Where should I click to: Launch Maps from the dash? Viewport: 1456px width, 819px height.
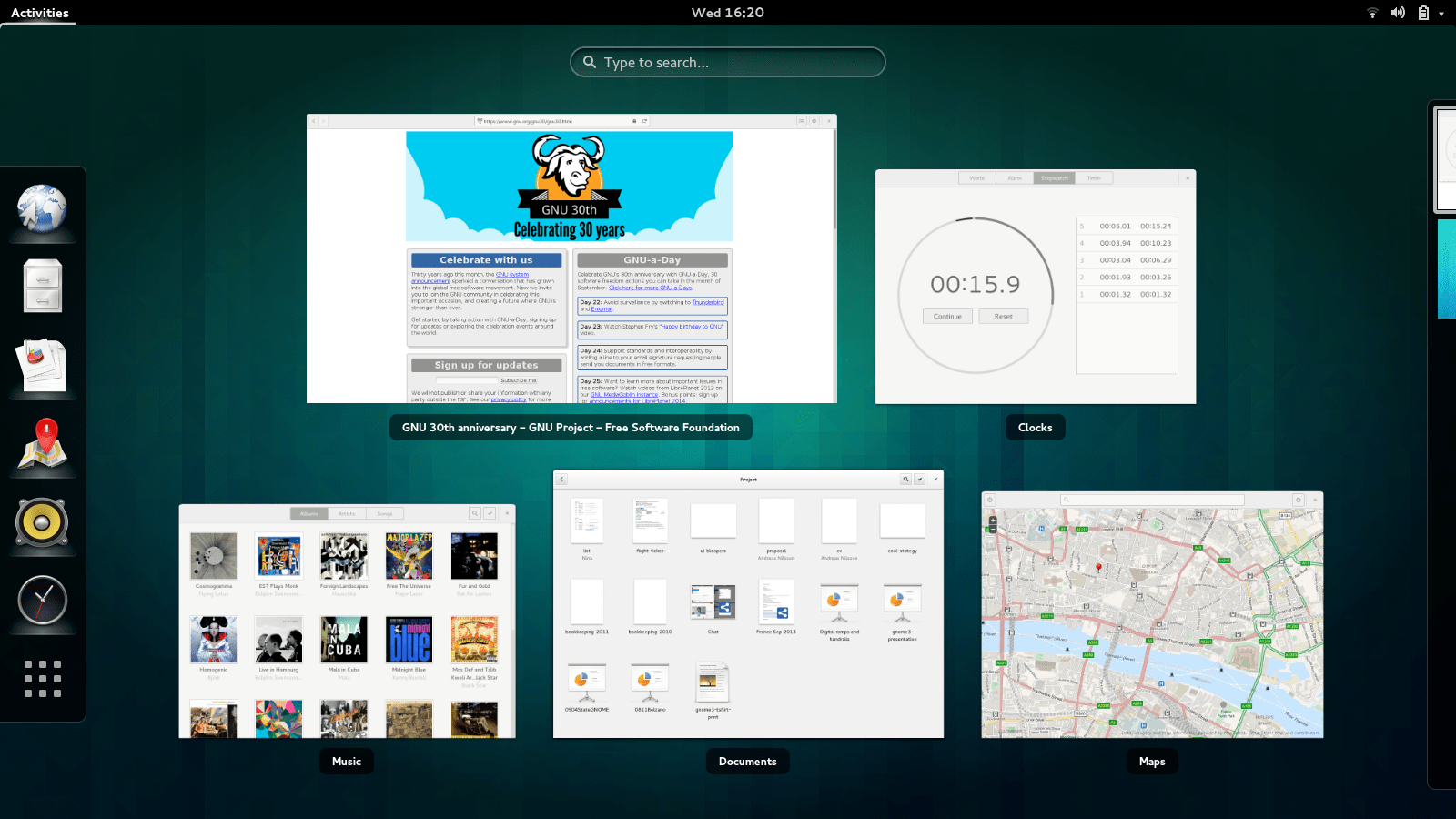(x=42, y=445)
